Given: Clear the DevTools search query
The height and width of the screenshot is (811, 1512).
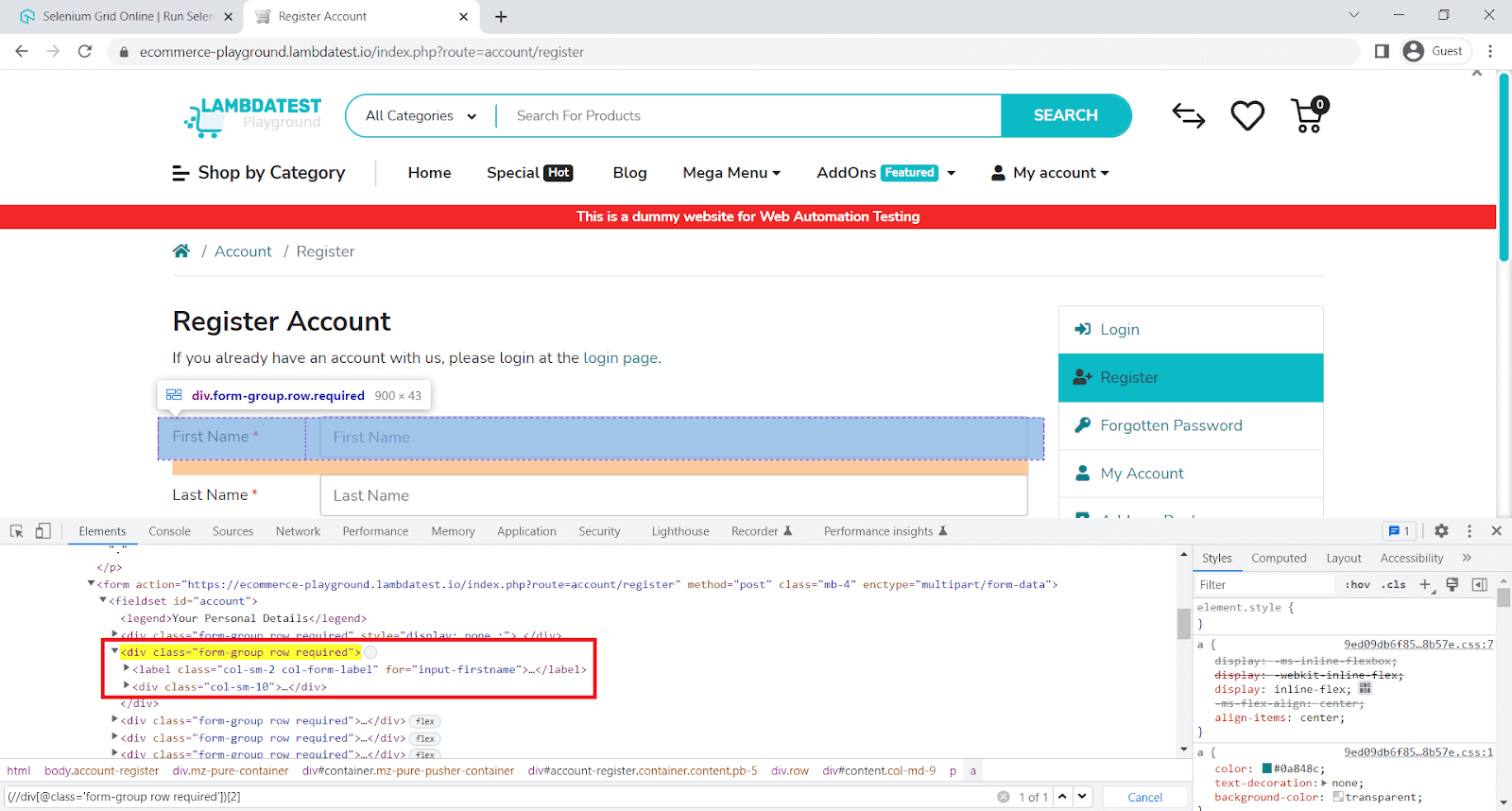Looking at the screenshot, I should tap(1004, 797).
